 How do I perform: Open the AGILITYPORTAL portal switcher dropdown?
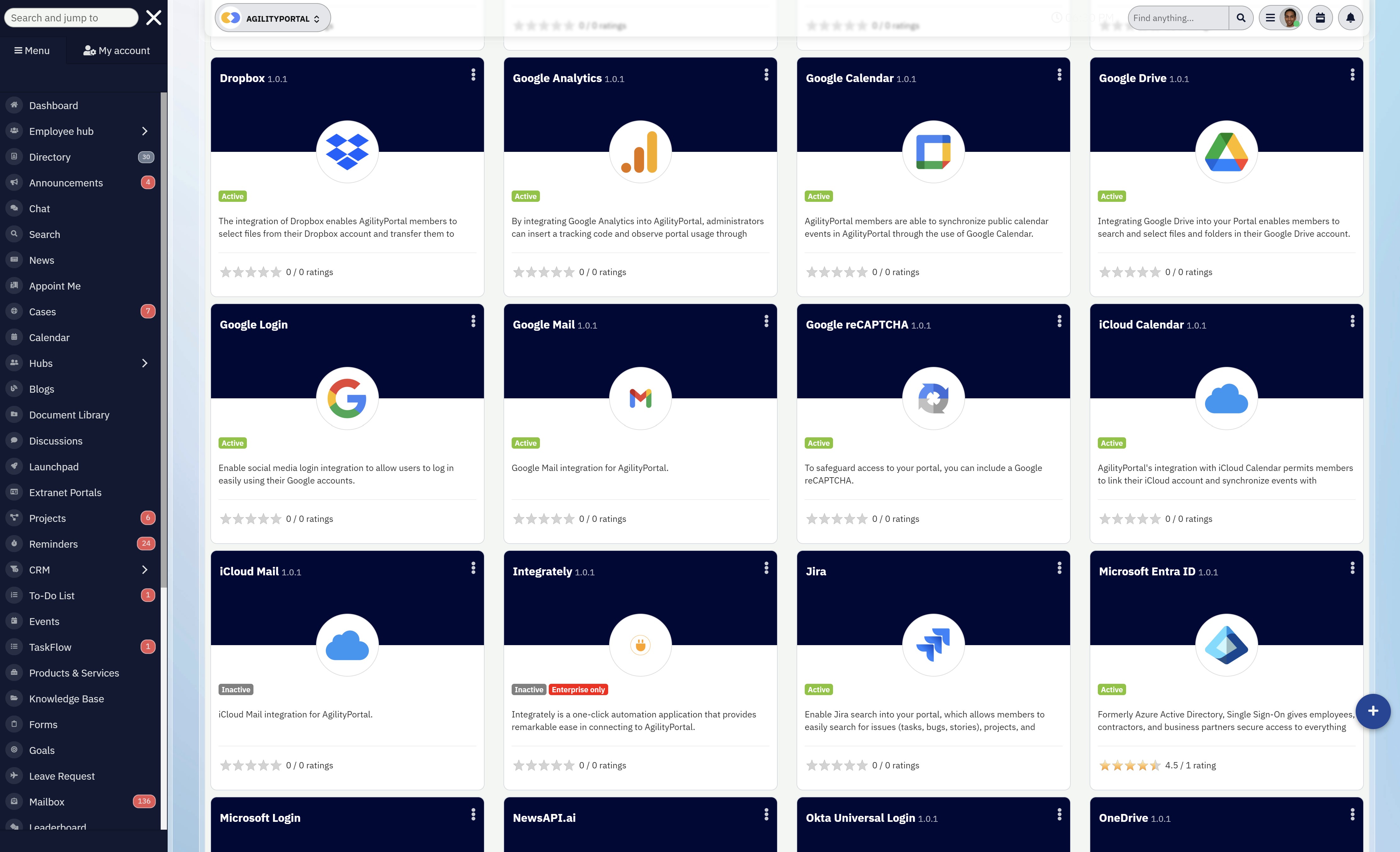click(273, 18)
